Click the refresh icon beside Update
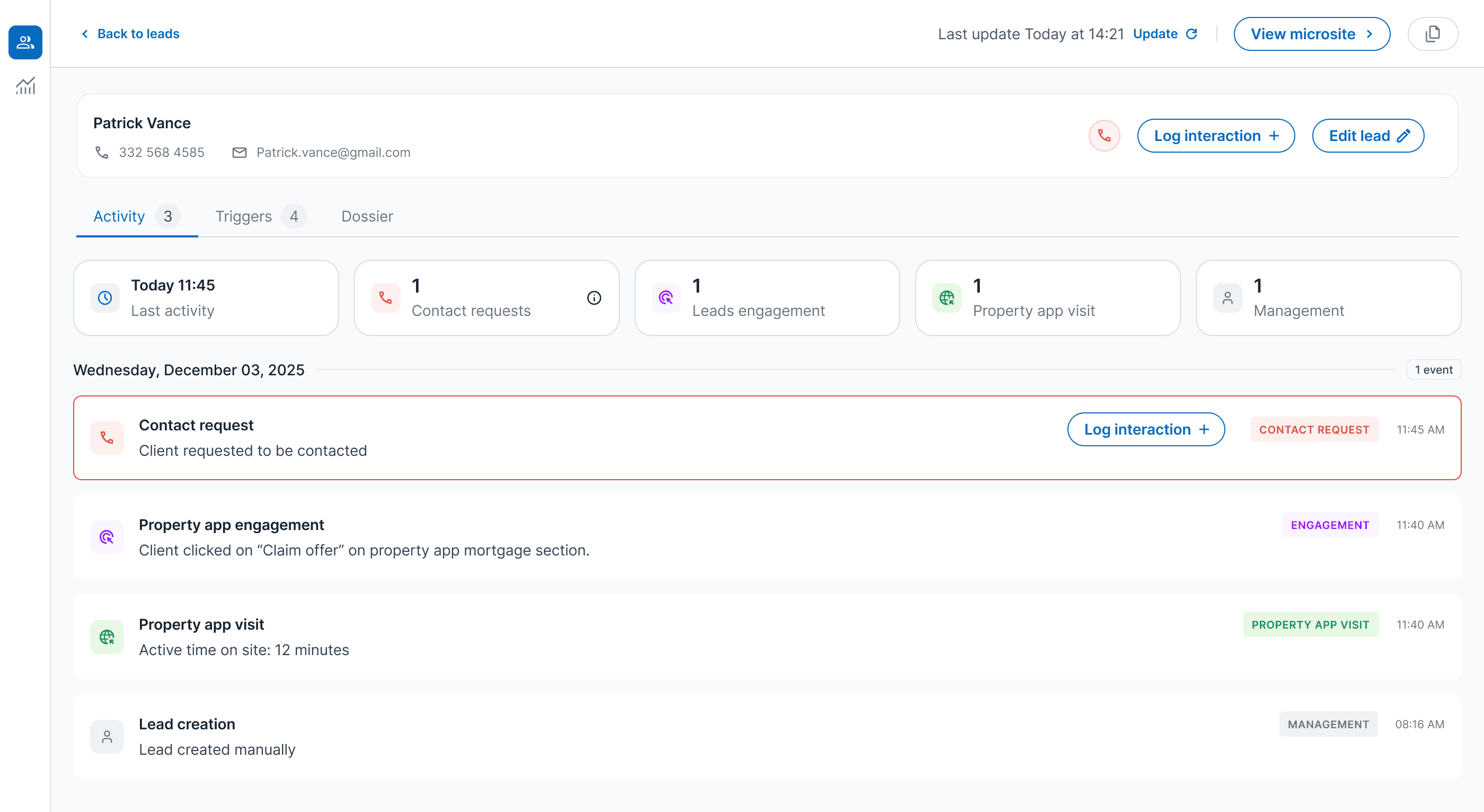The height and width of the screenshot is (812, 1484). tap(1191, 34)
